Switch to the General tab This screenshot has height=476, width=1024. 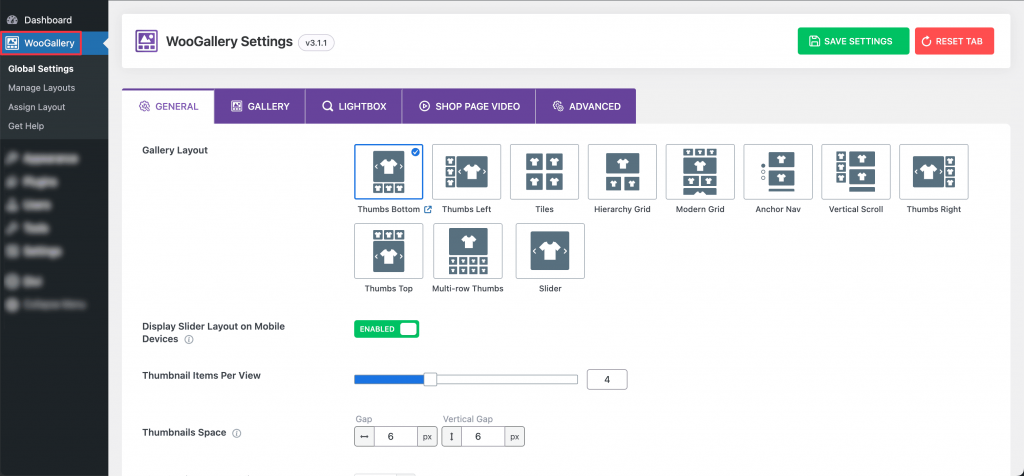[168, 106]
